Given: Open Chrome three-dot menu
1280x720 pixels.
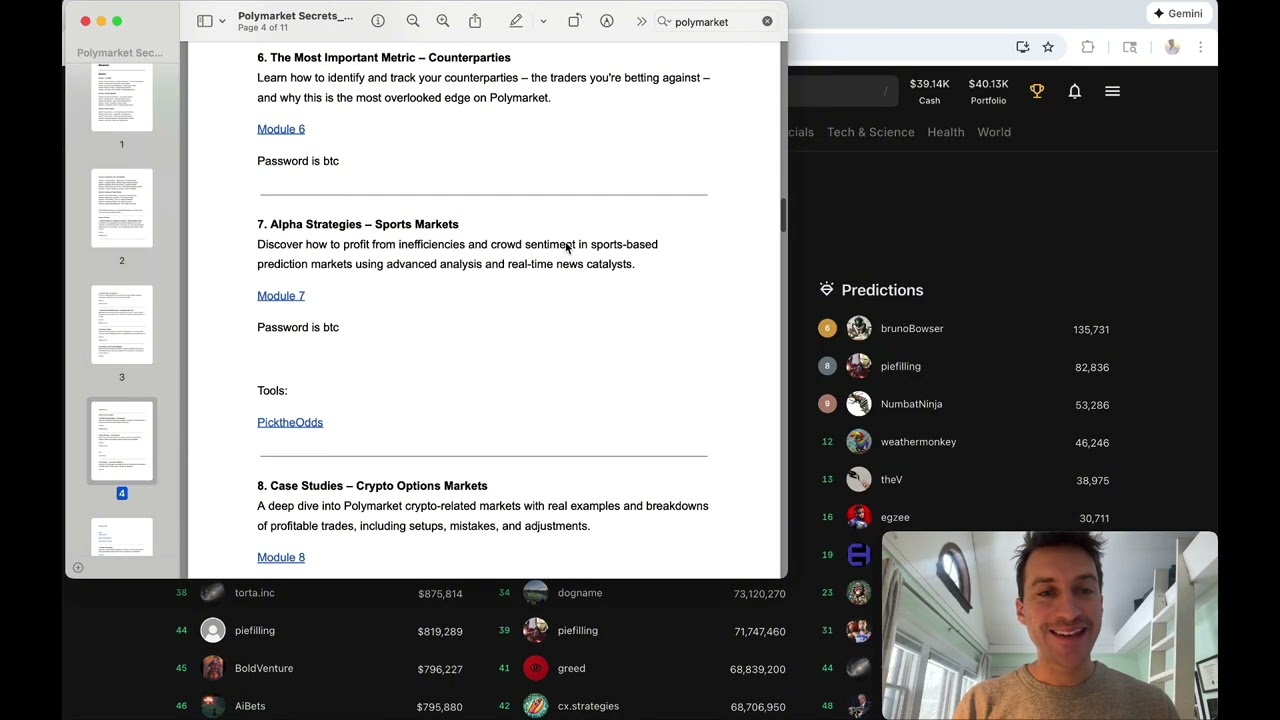Looking at the screenshot, I should coord(1201,47).
